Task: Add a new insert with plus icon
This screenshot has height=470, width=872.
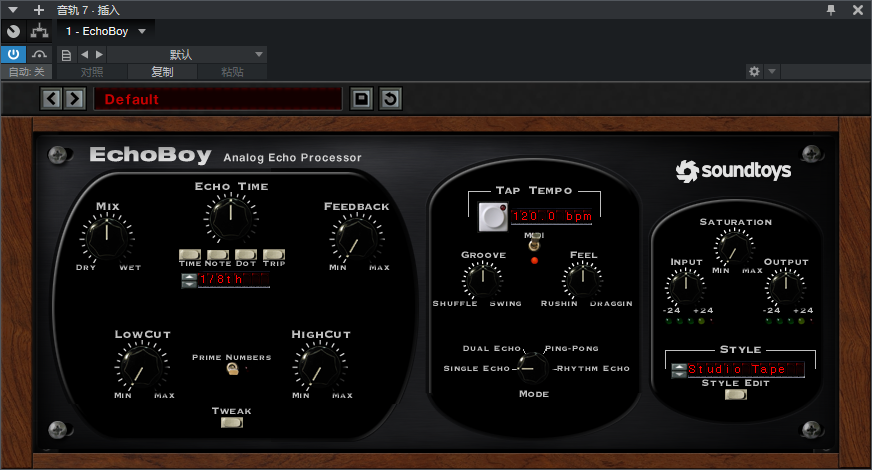Action: coord(38,10)
